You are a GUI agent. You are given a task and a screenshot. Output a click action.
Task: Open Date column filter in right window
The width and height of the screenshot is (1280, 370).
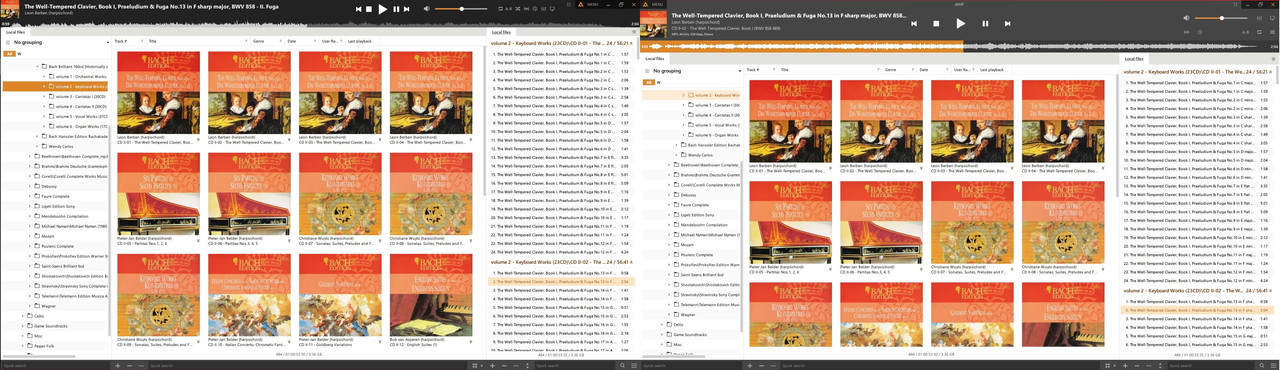click(947, 70)
